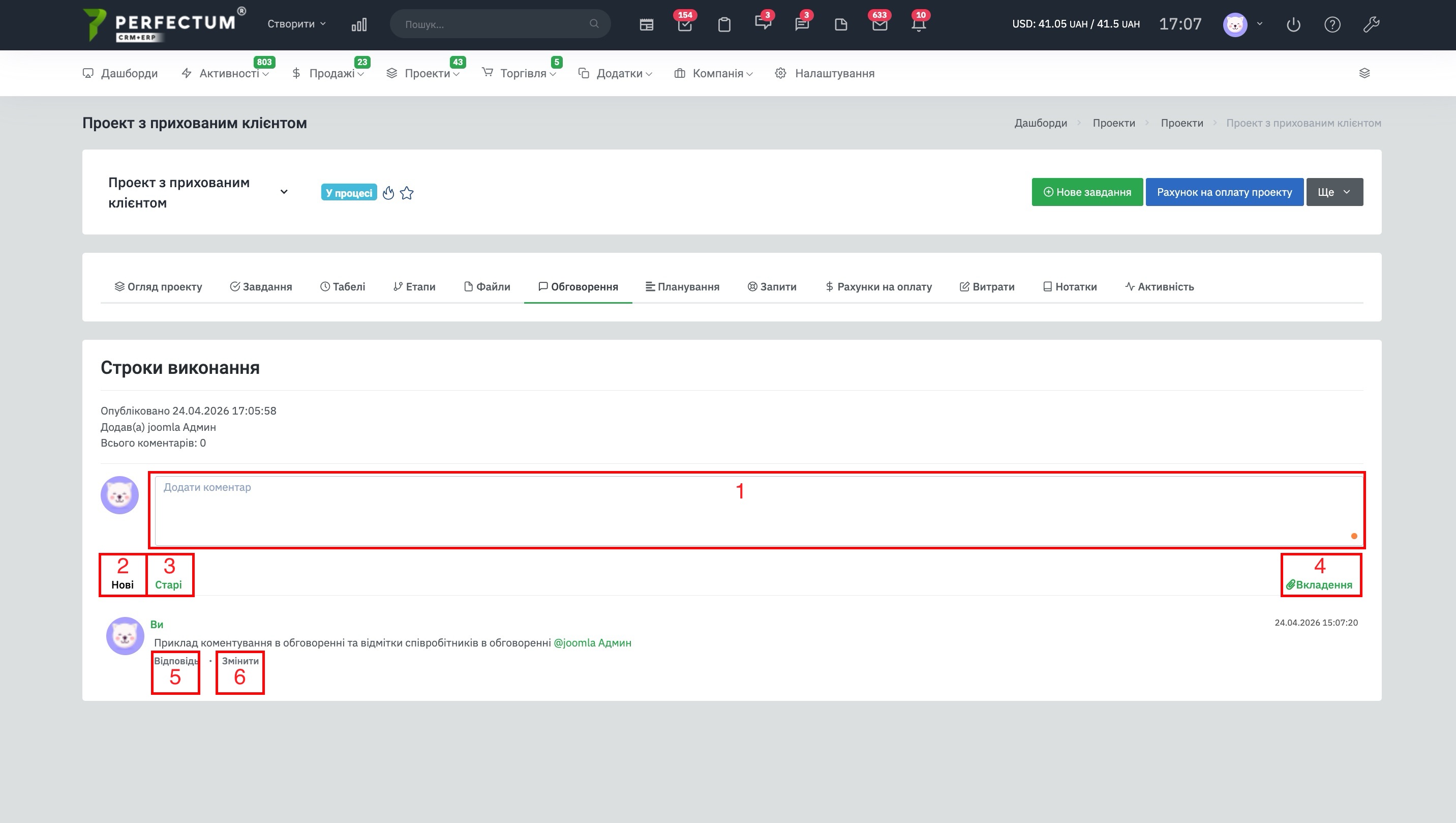Focus the Додати коментар text field
The image size is (1456, 823).
757,509
